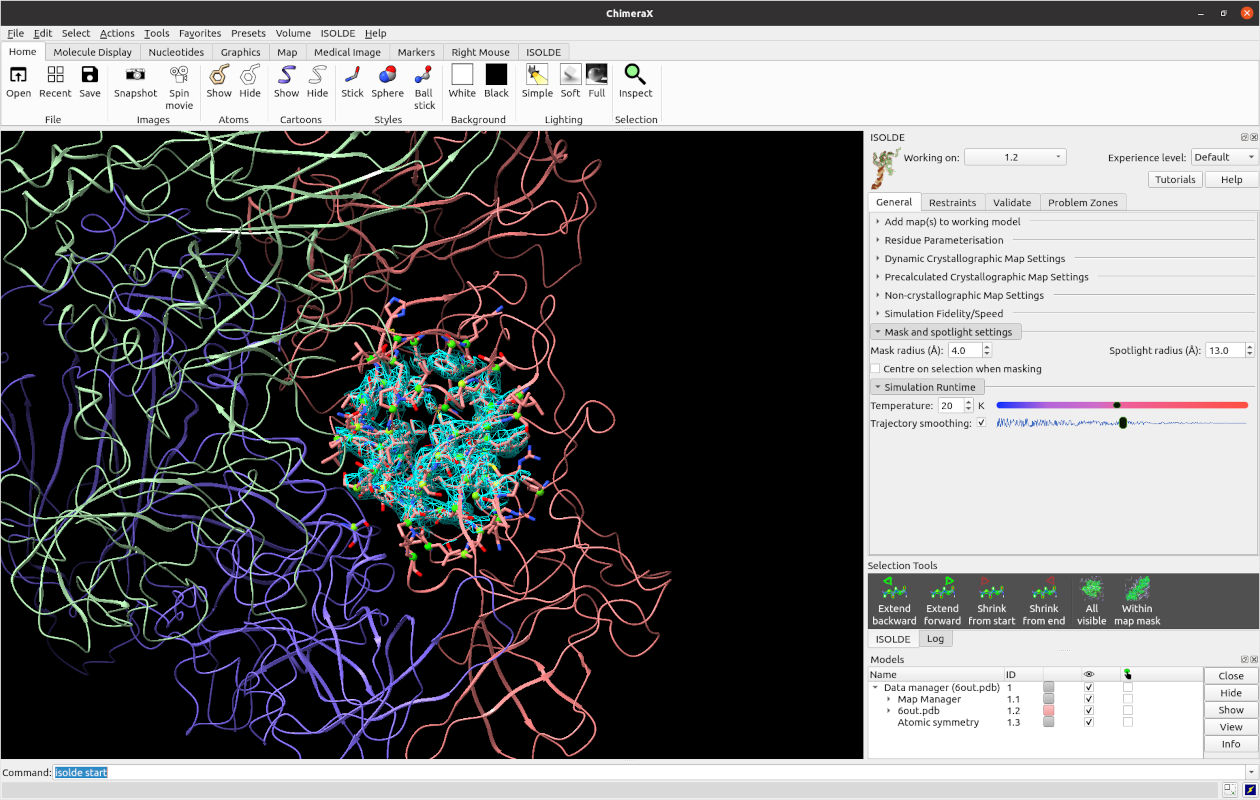Screen dimensions: 1260x800
Task: Toggle visibility of Map Manager
Action: [1089, 699]
